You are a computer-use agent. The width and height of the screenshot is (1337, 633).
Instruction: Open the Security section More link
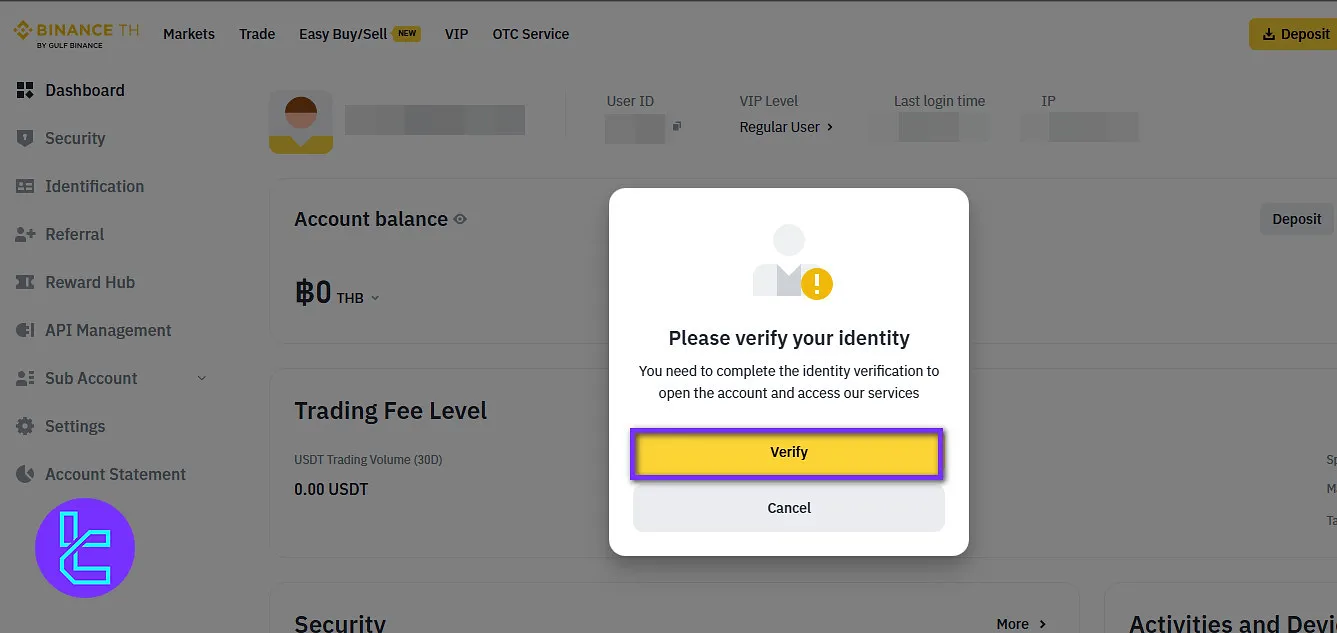[1021, 624]
